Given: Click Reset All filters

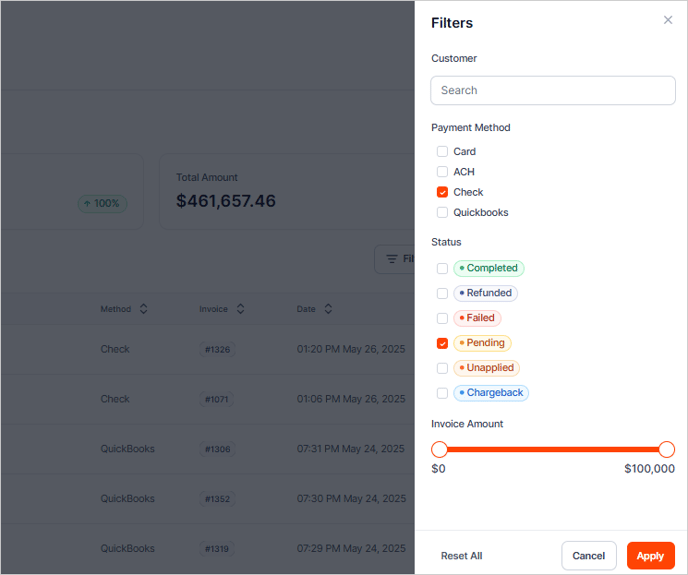Looking at the screenshot, I should 461,556.
